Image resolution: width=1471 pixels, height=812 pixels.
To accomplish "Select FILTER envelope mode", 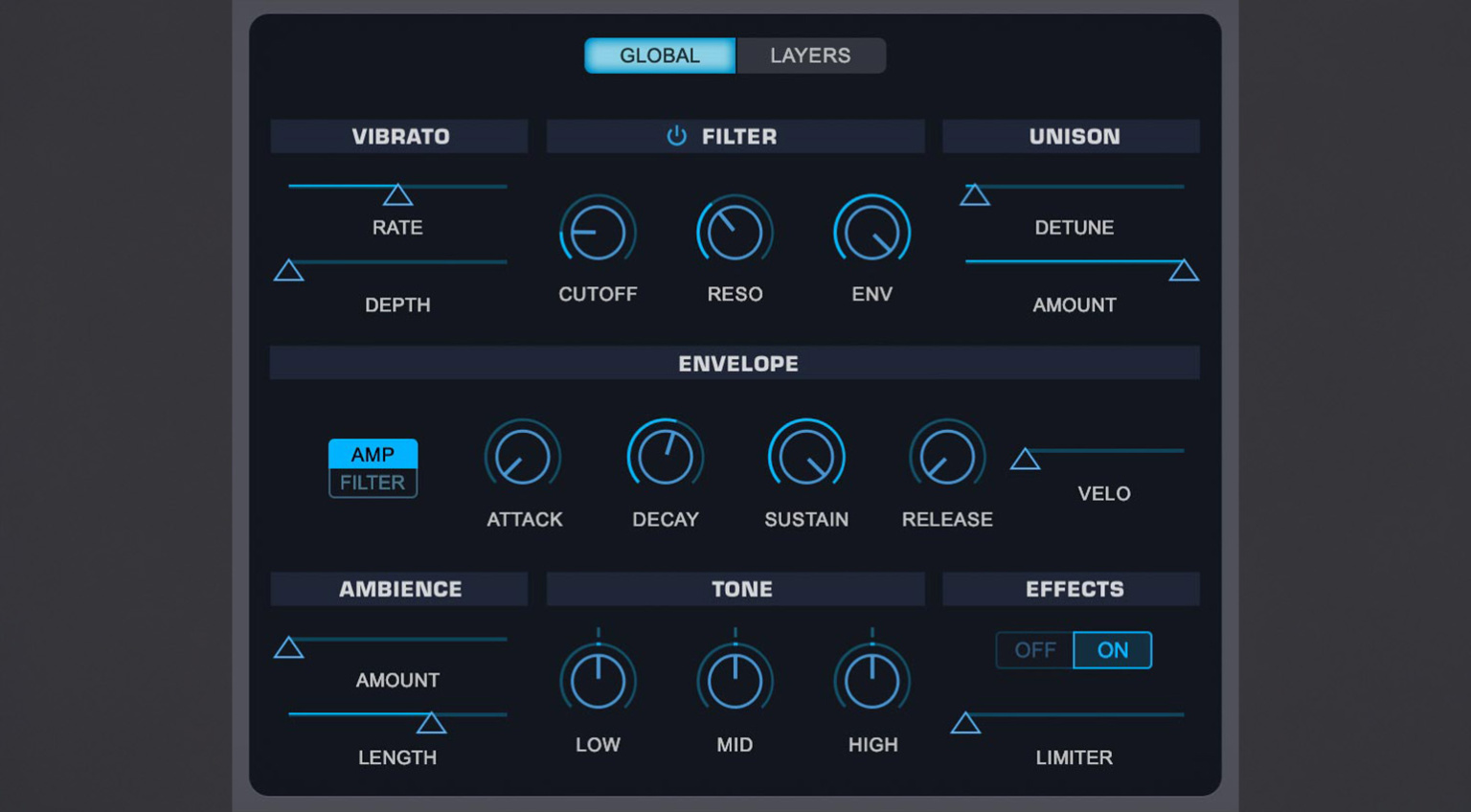I will (373, 483).
